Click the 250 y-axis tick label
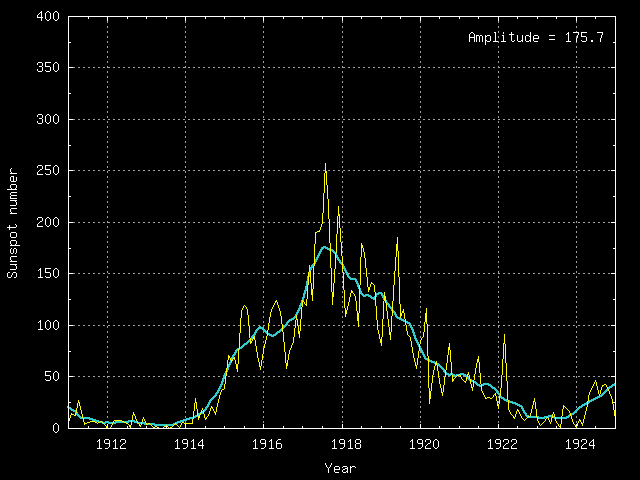The image size is (640, 480). (49, 171)
